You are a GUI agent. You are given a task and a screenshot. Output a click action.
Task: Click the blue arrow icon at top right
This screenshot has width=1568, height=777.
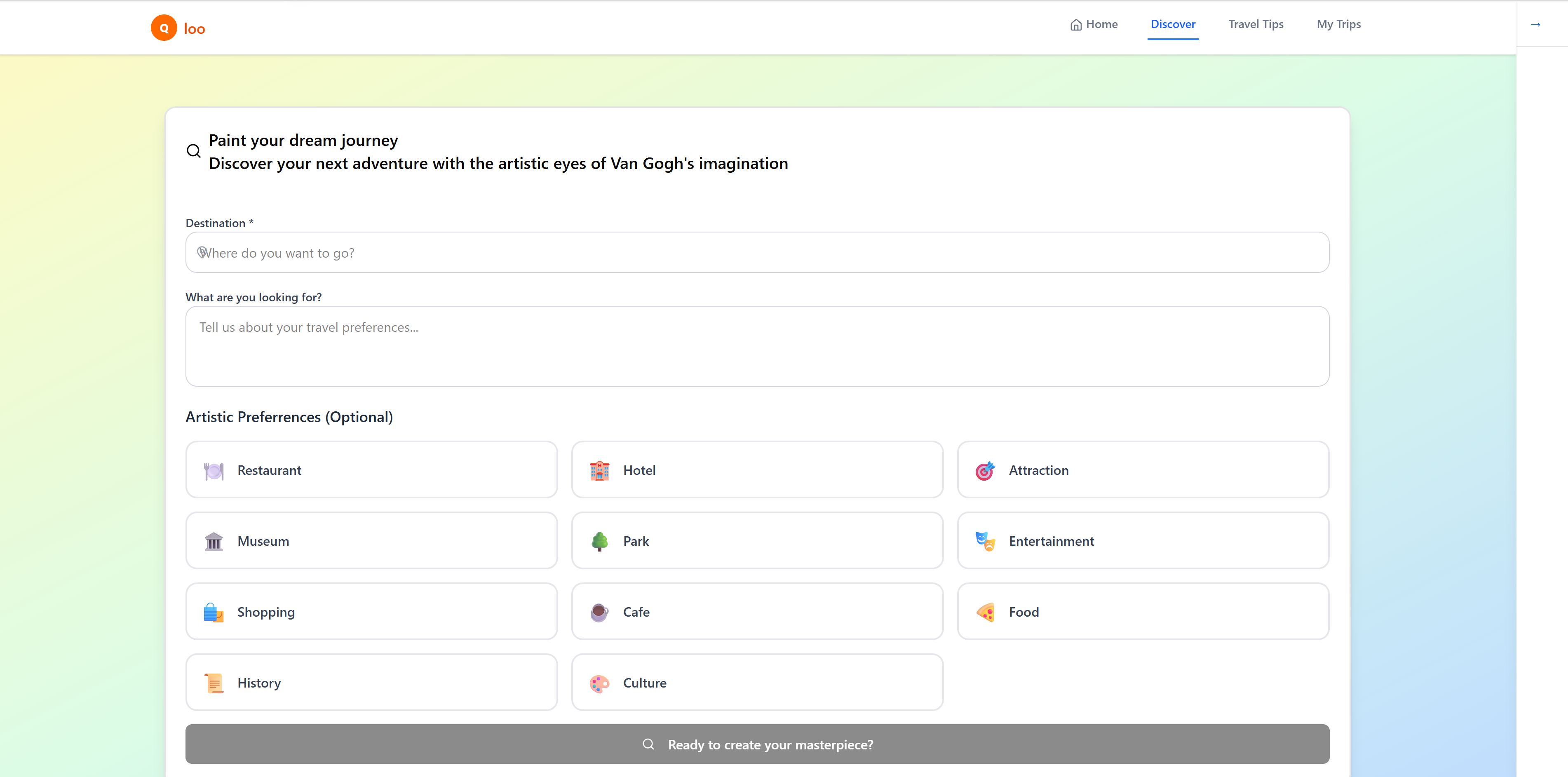pos(1535,25)
